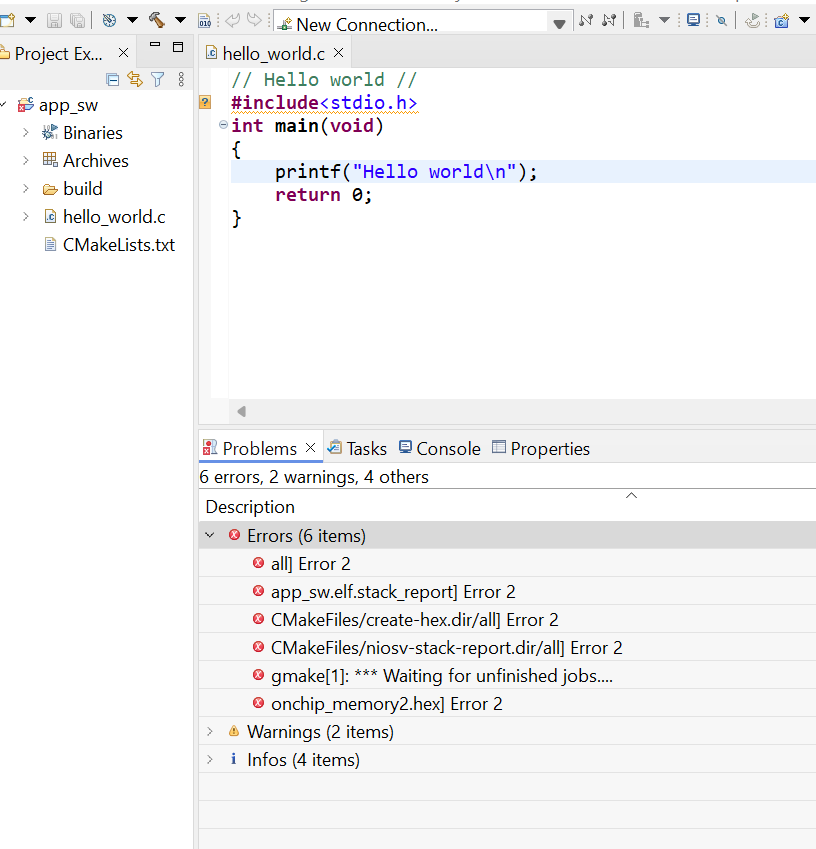816x849 pixels.
Task: Maximize the Project Explorer panel
Action: (178, 47)
